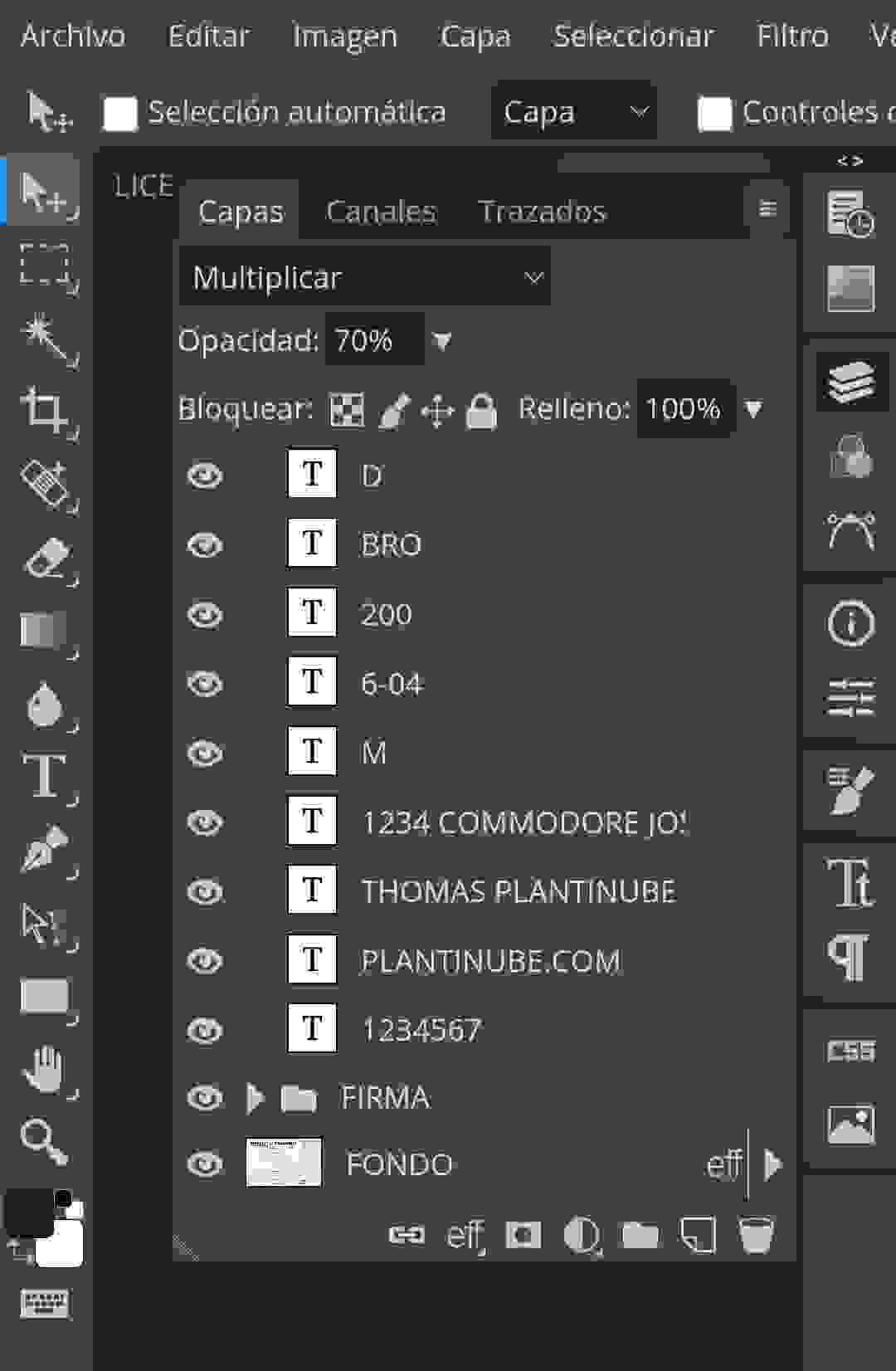This screenshot has width=896, height=1371.
Task: Create a new folder group
Action: coord(640,1235)
